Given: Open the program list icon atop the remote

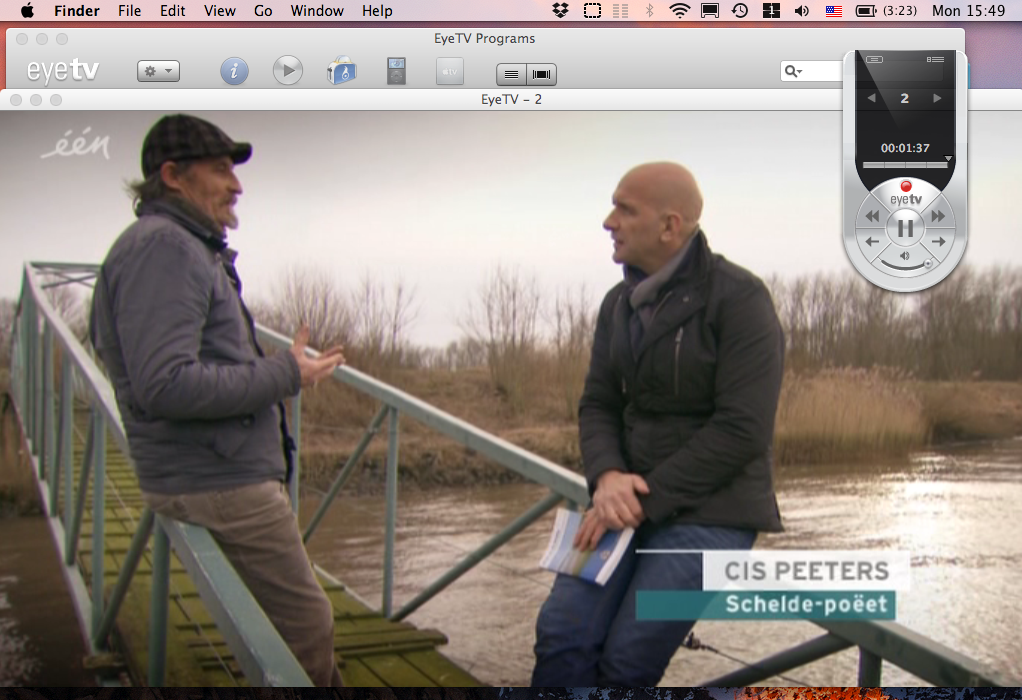Looking at the screenshot, I should [935, 59].
